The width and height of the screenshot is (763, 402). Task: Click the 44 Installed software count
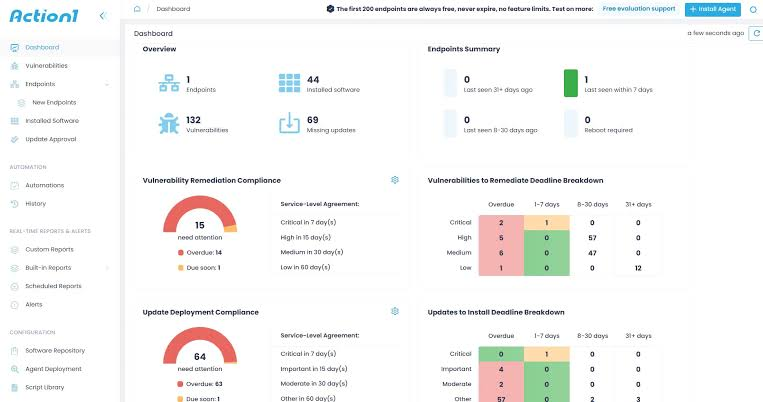point(313,79)
